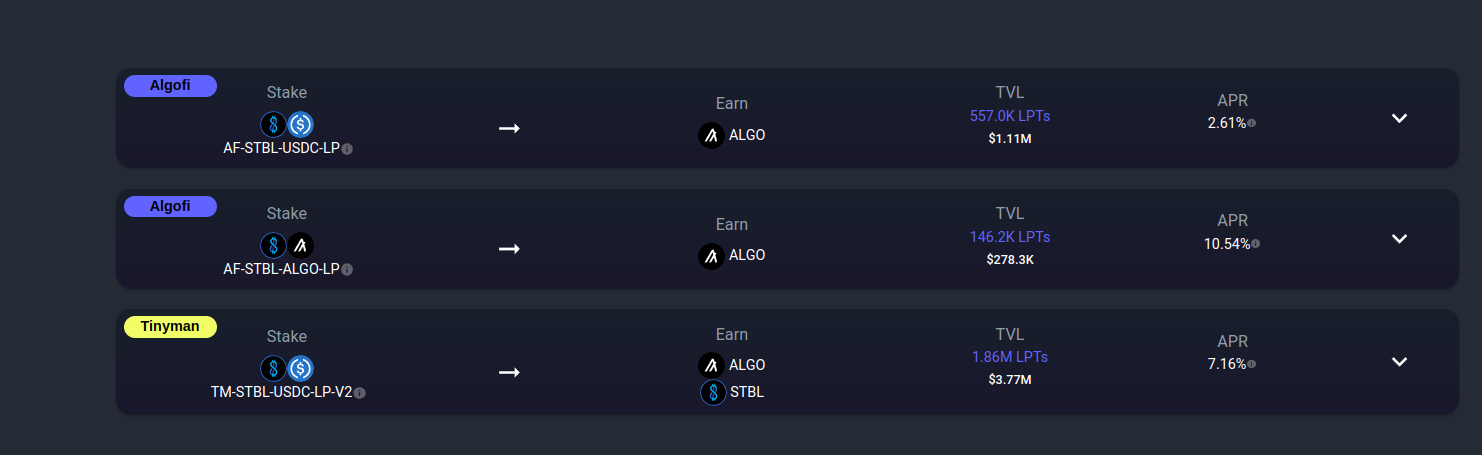
Task: Click the second Algofi badge on STBL-ALGO row
Action: (170, 206)
